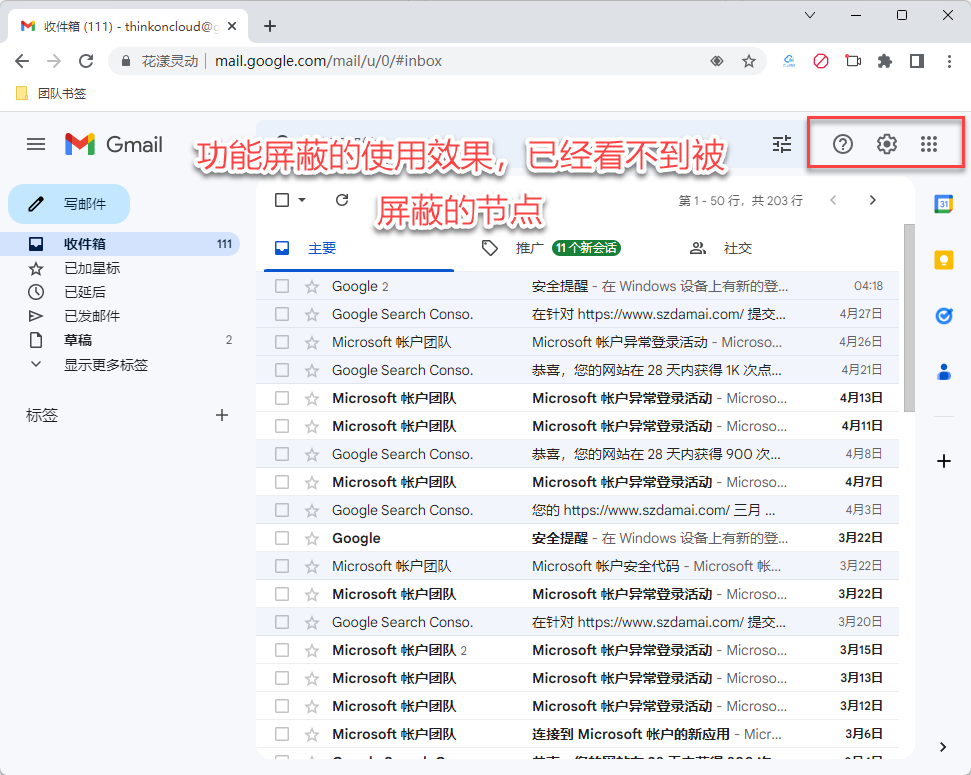
Task: Close the 收件箱 Gmail browser tab
Action: coord(232,26)
